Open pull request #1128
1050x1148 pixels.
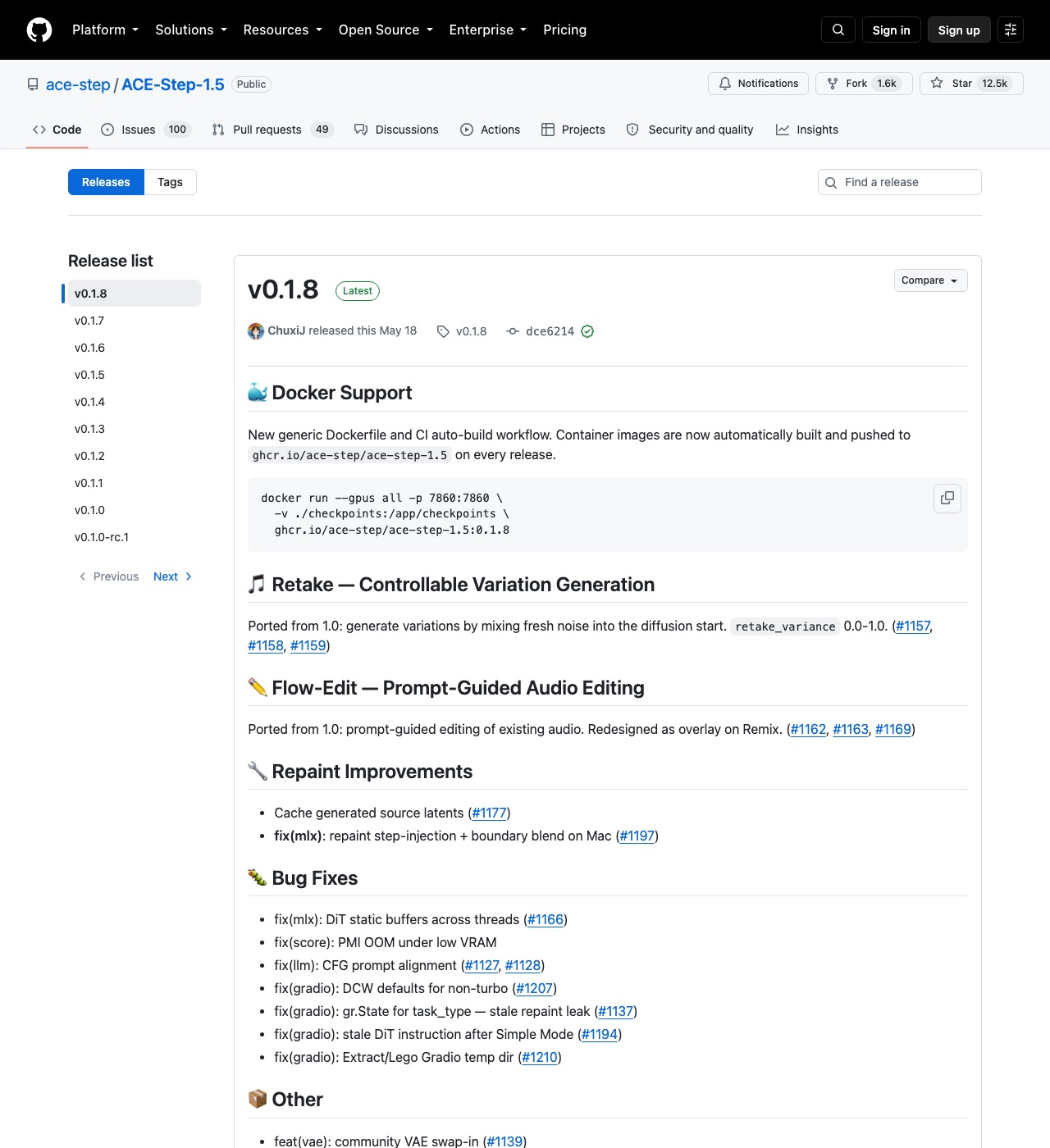click(523, 965)
